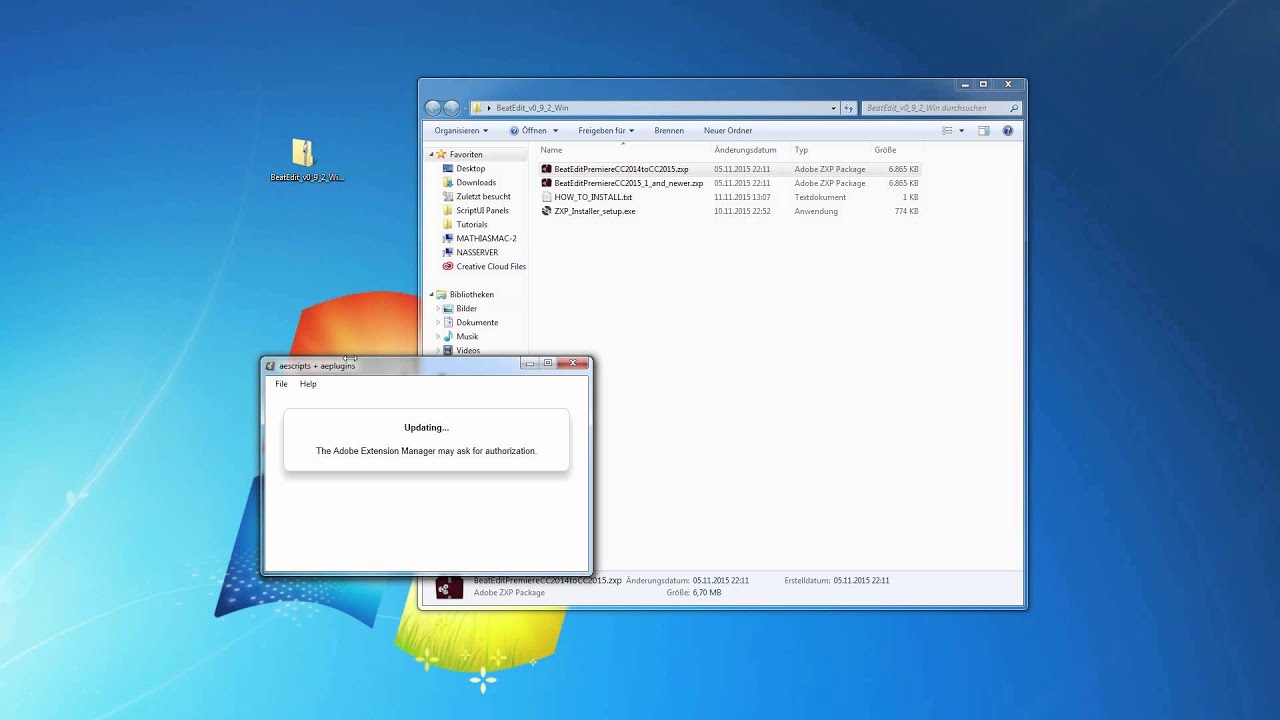Click the Bilder library icon
The image size is (1280, 720).
pos(448,309)
